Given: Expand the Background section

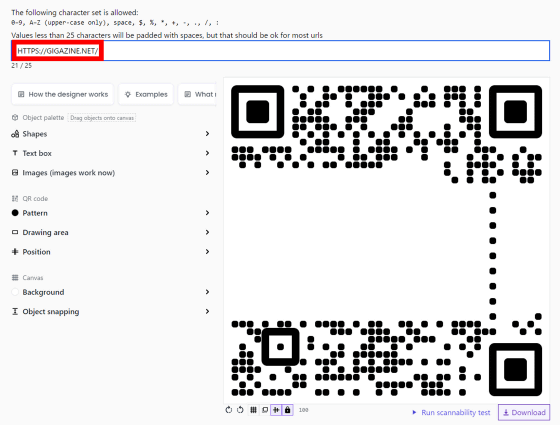Looking at the screenshot, I should pos(111,292).
